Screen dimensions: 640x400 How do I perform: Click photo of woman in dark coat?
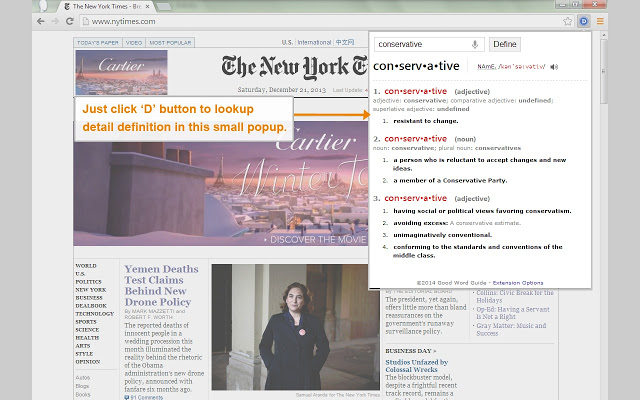click(x=295, y=327)
